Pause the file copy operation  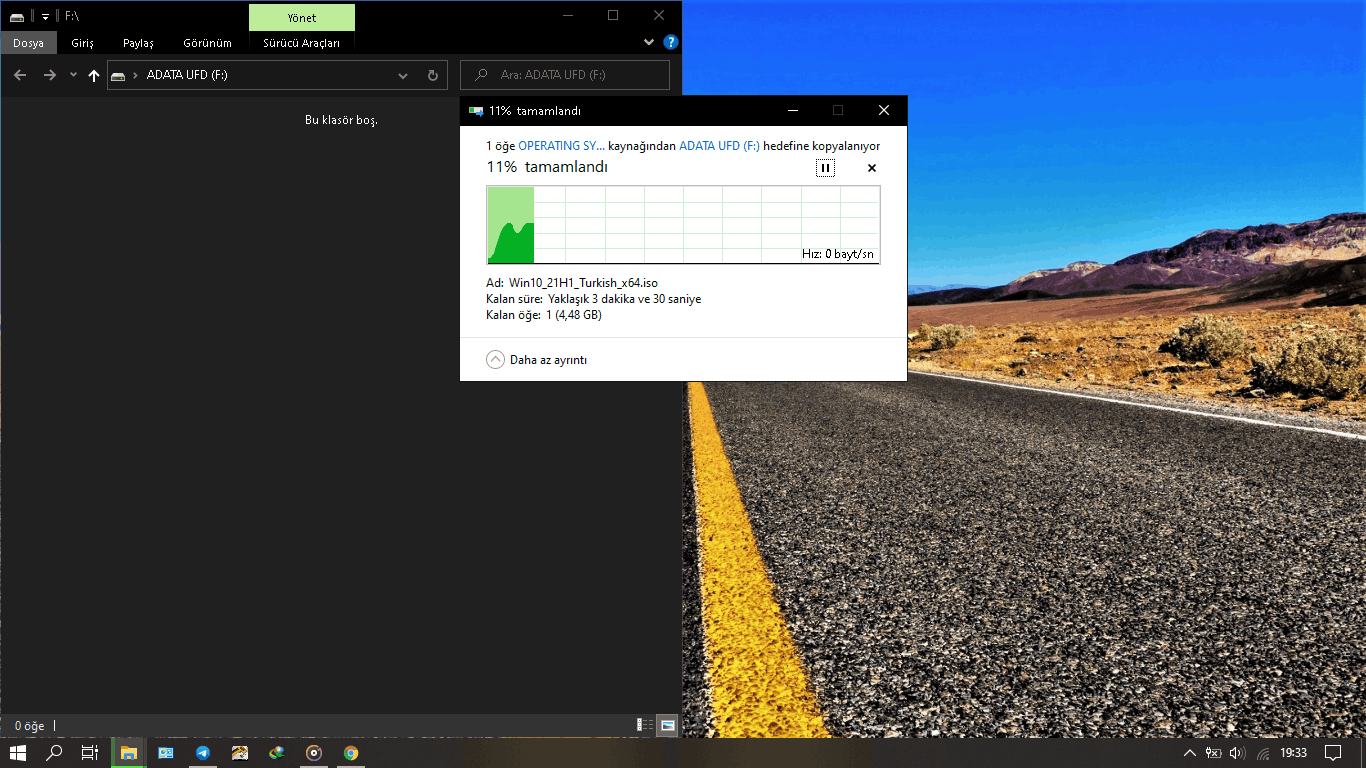point(825,168)
